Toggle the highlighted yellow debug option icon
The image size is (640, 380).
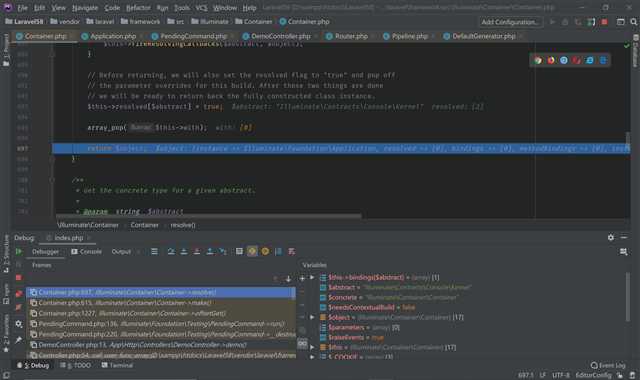point(252,251)
